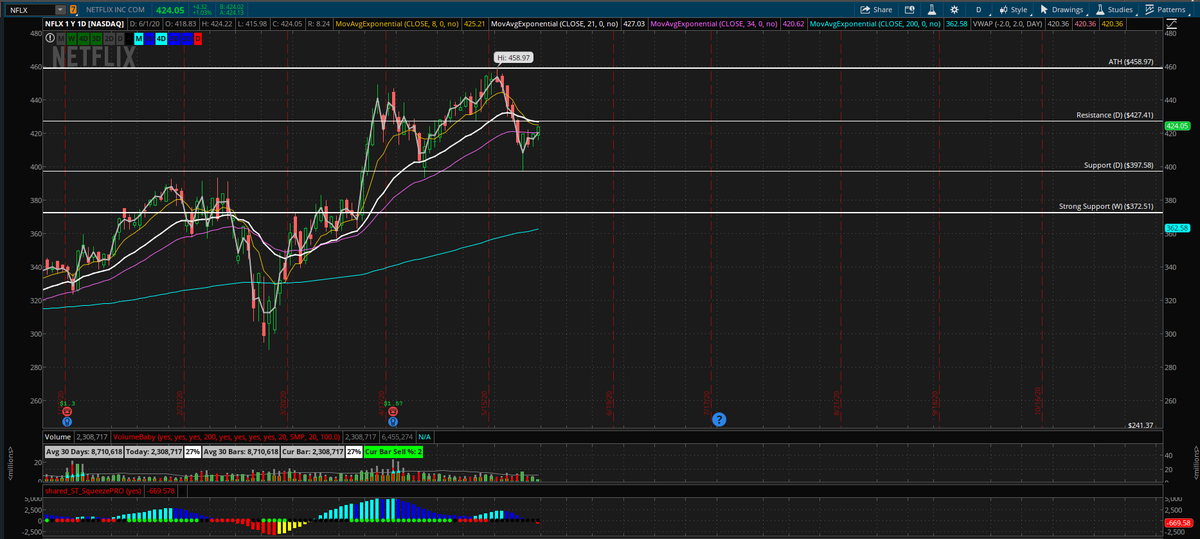This screenshot has height=539, width=1200.
Task: Click the Hi: 458.97 price bubble
Action: (513, 58)
